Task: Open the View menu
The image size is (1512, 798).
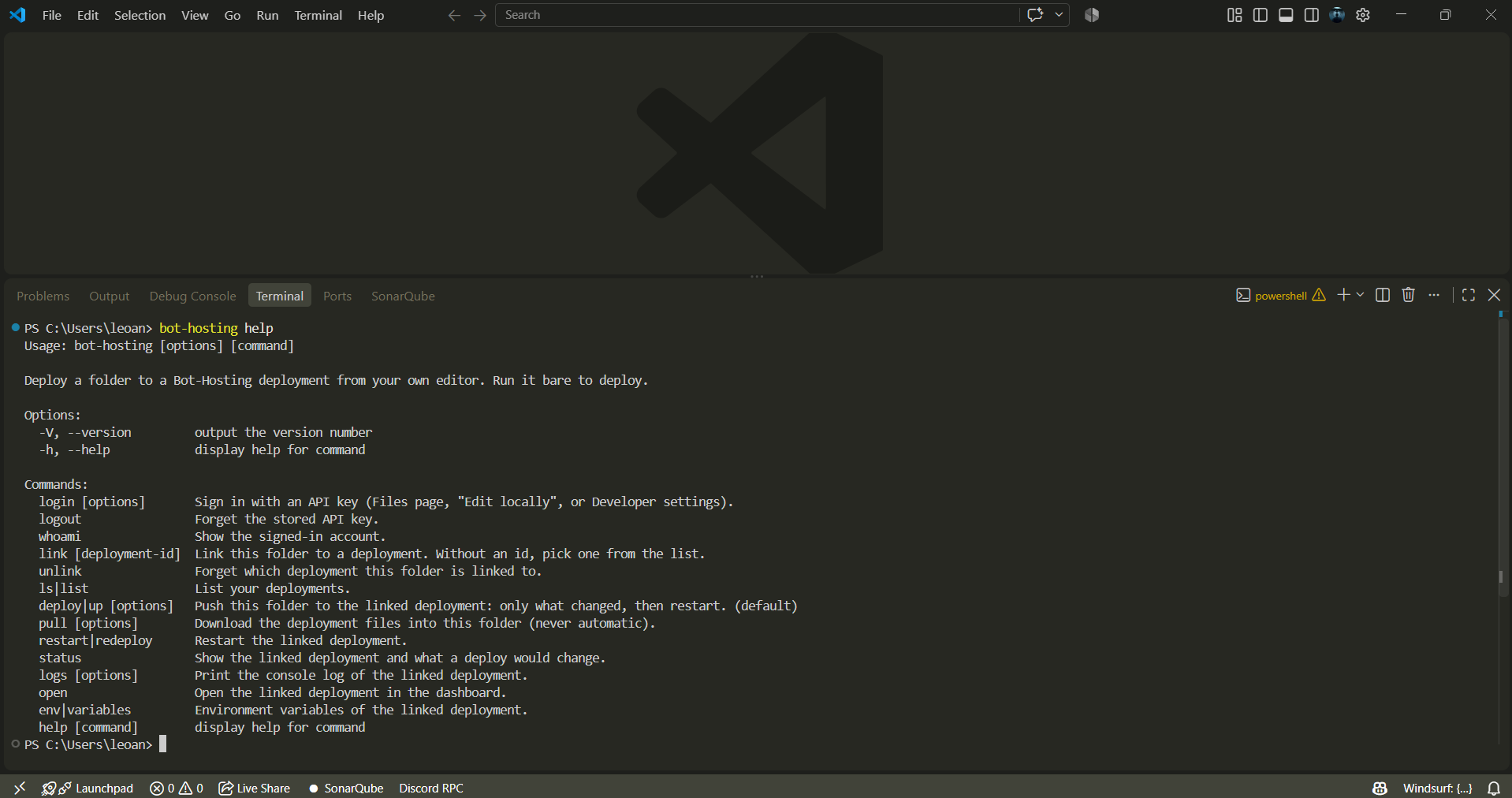Action: pos(195,15)
